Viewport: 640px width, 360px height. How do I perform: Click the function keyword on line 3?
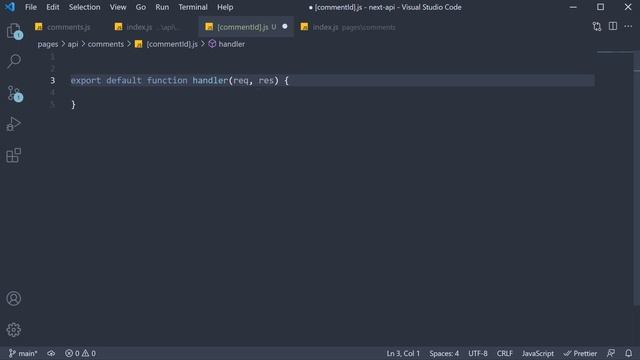point(167,80)
